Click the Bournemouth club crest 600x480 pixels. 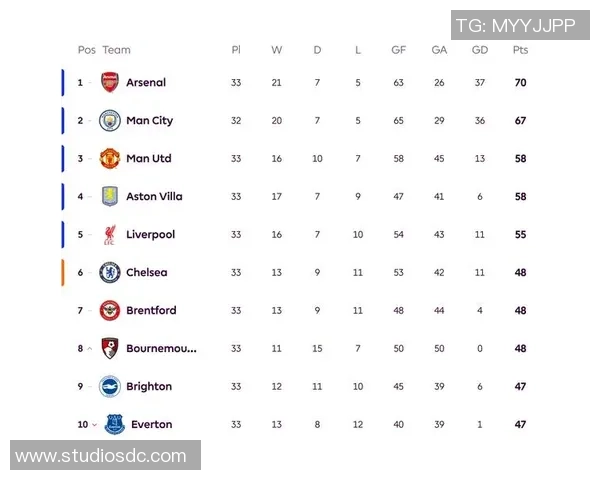[110, 348]
